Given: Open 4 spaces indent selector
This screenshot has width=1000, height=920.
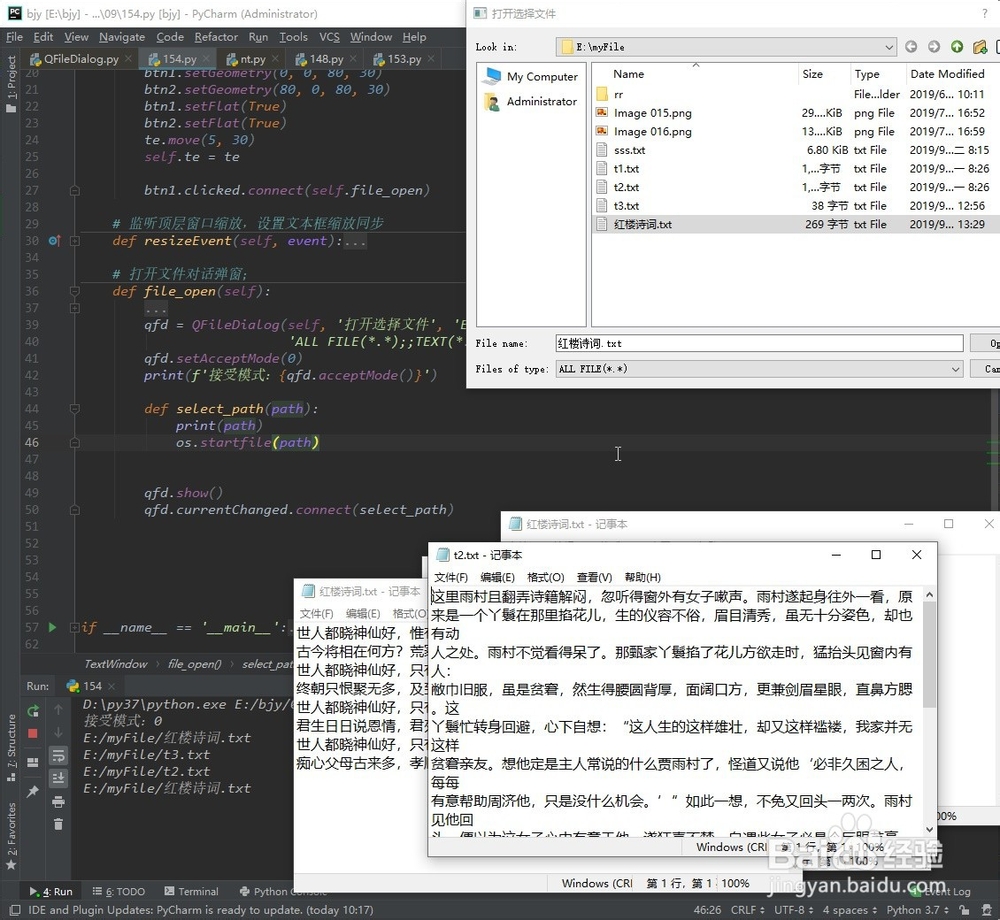Looking at the screenshot, I should (849, 910).
